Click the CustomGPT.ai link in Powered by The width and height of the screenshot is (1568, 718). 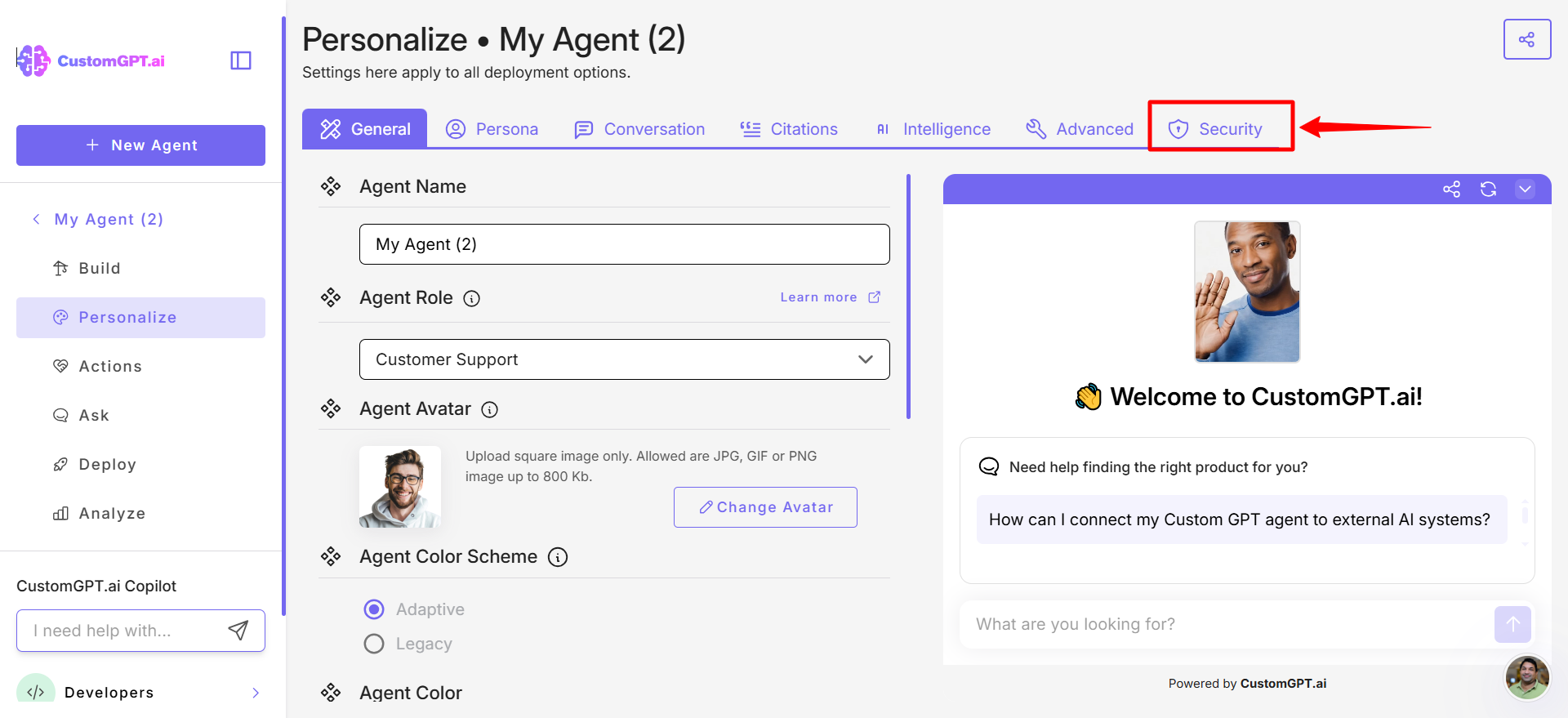coord(1283,684)
